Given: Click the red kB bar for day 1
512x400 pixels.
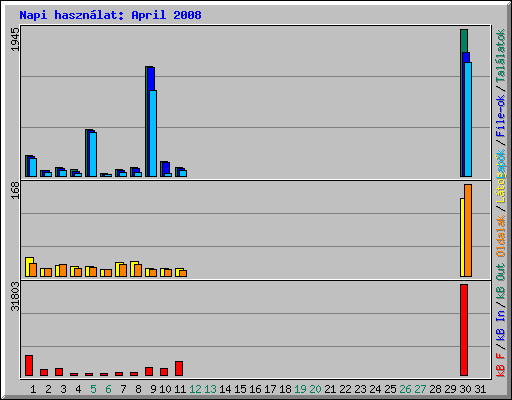Looking at the screenshot, I should [29, 366].
